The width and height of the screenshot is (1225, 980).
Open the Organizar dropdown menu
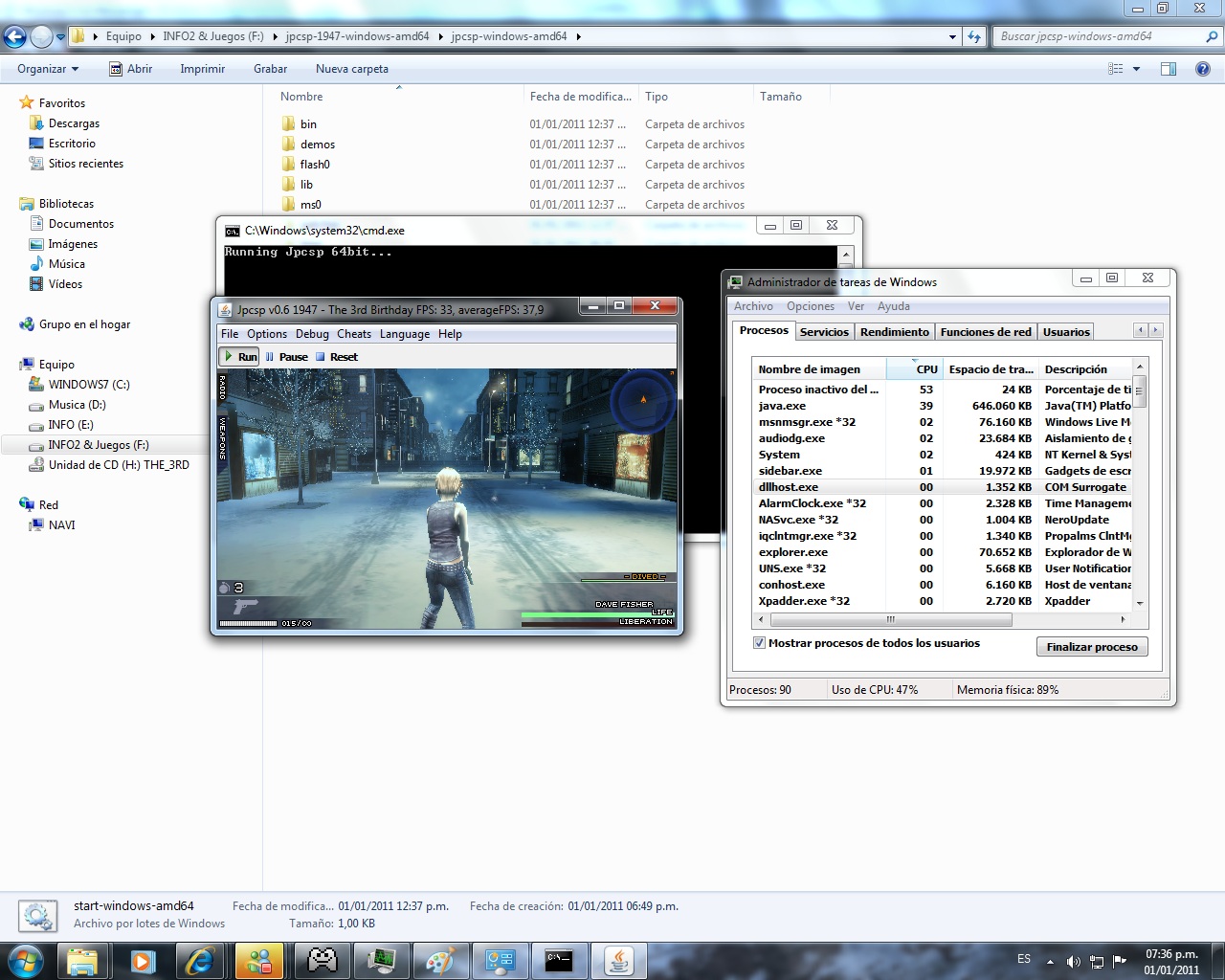pyautogui.click(x=48, y=69)
